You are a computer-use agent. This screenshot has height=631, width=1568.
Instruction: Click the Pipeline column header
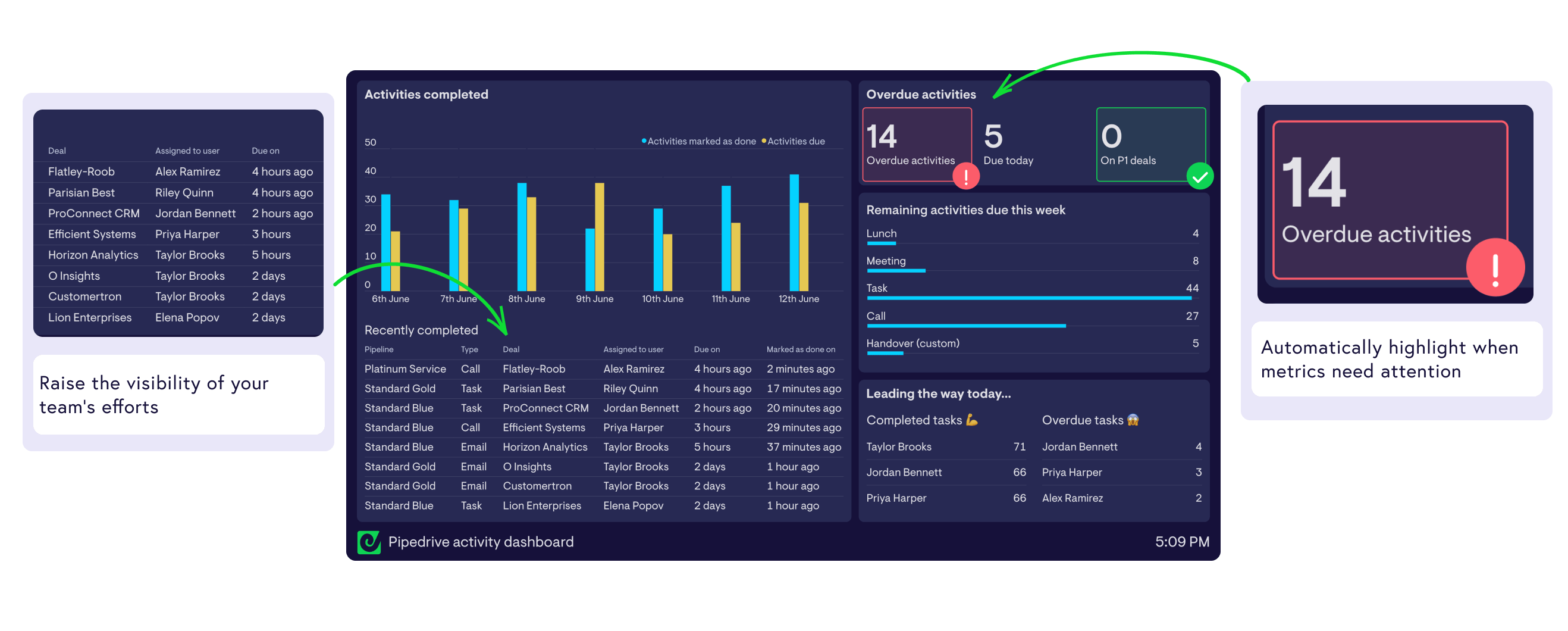click(378, 350)
